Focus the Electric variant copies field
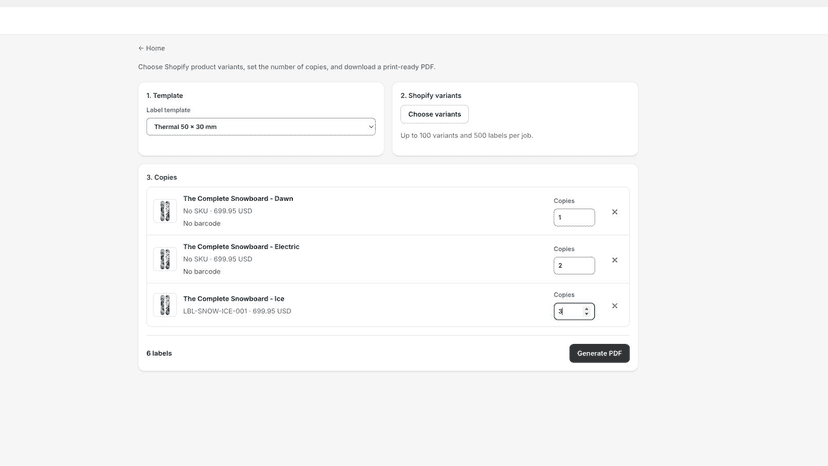Screen dimensions: 828x466 click(574, 265)
